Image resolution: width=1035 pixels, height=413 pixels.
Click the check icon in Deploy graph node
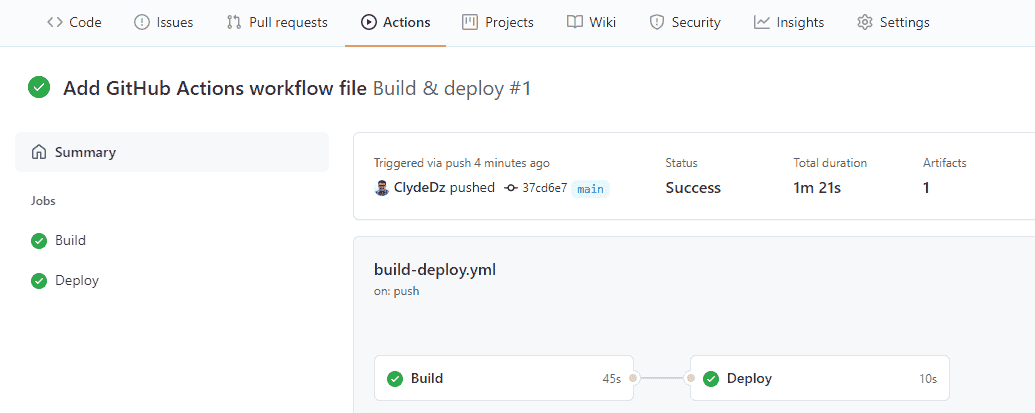coord(711,379)
